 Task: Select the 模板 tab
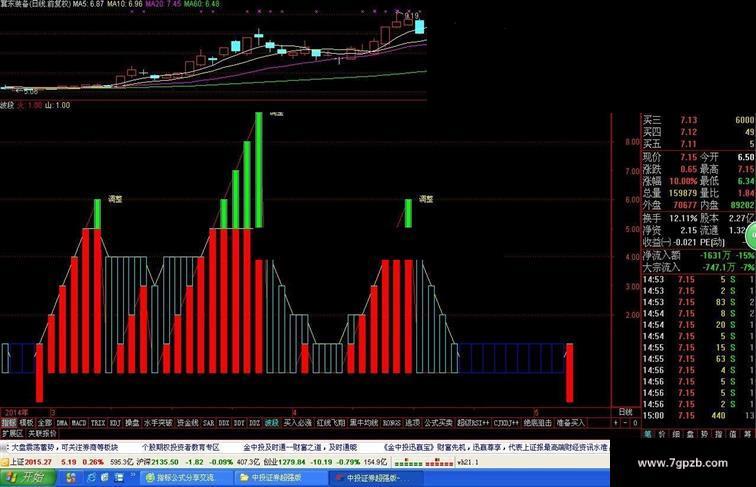point(26,423)
